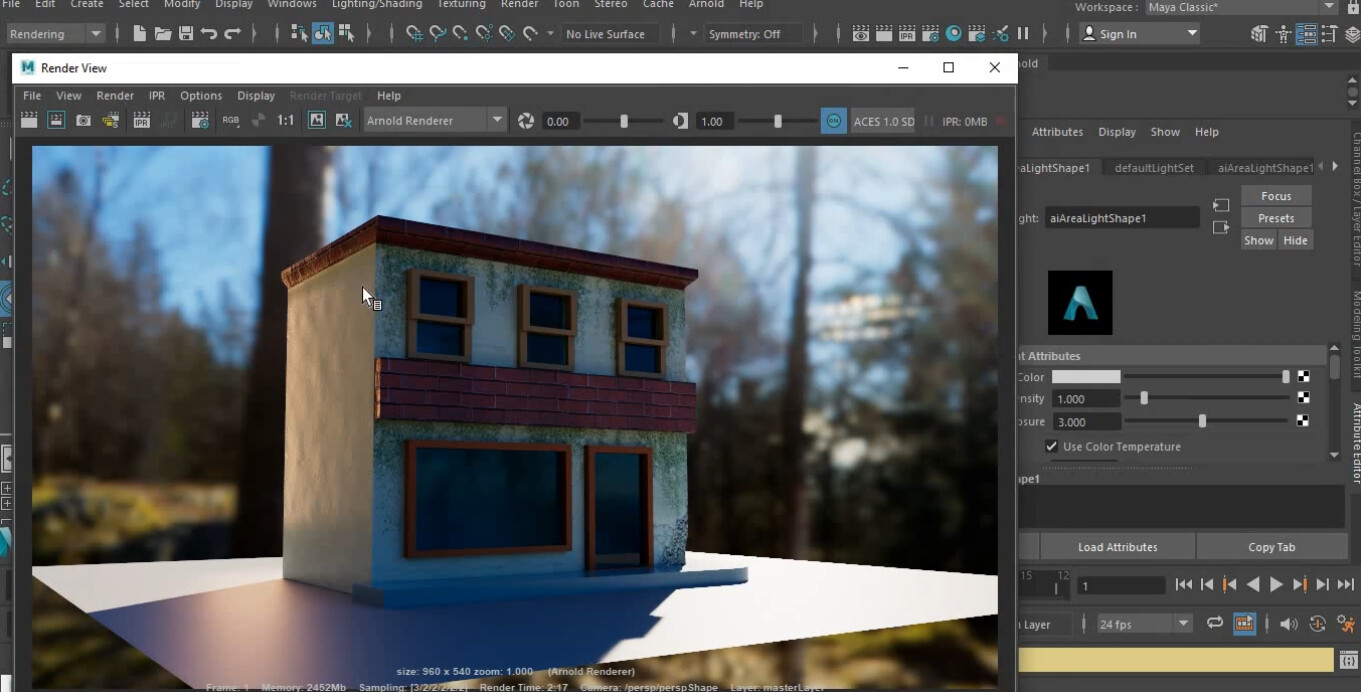Screen dimensions: 1361x692
Task: Click the aiAreaLightShape1 name field
Action: tap(1122, 218)
